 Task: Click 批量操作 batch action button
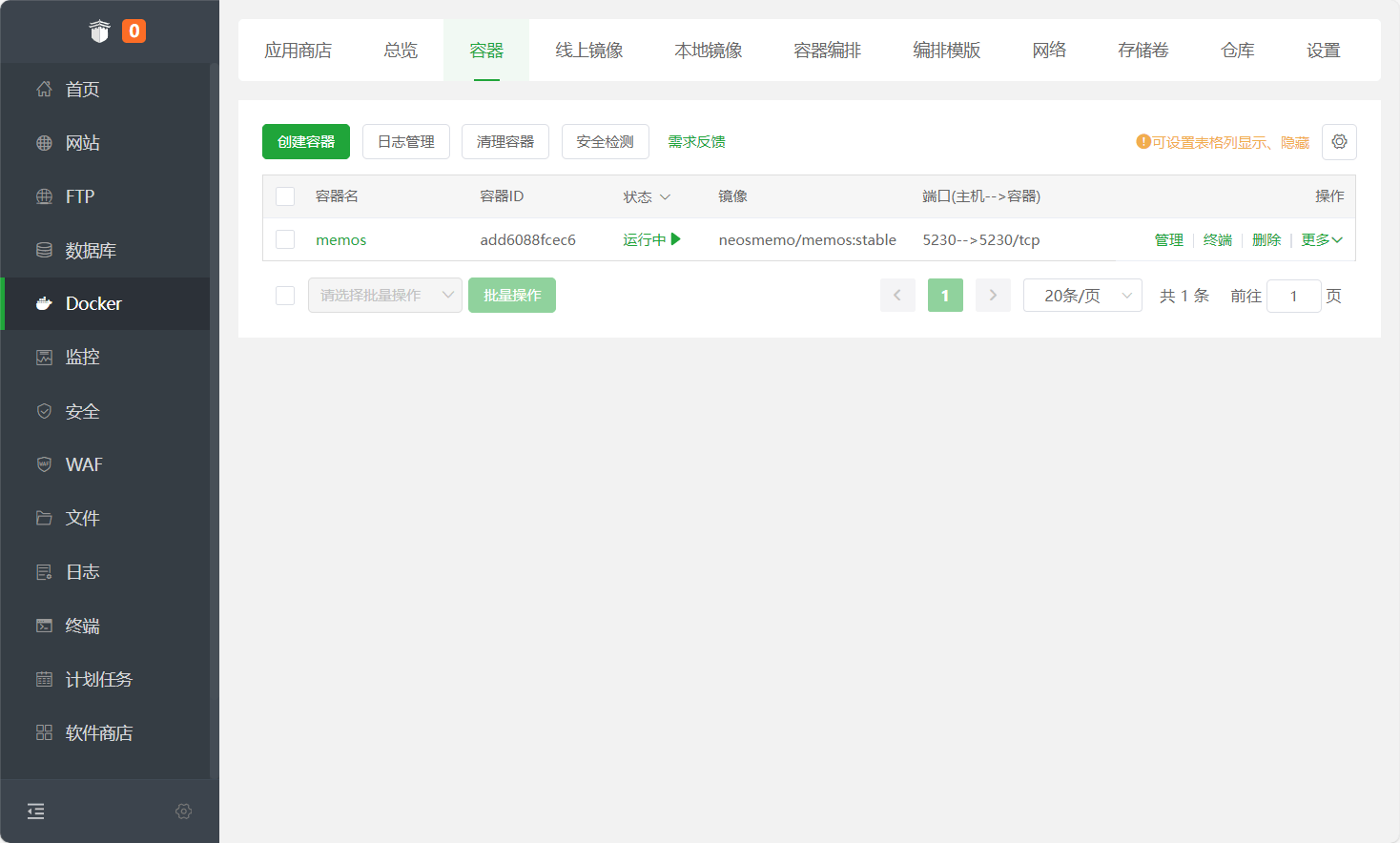pyautogui.click(x=512, y=296)
